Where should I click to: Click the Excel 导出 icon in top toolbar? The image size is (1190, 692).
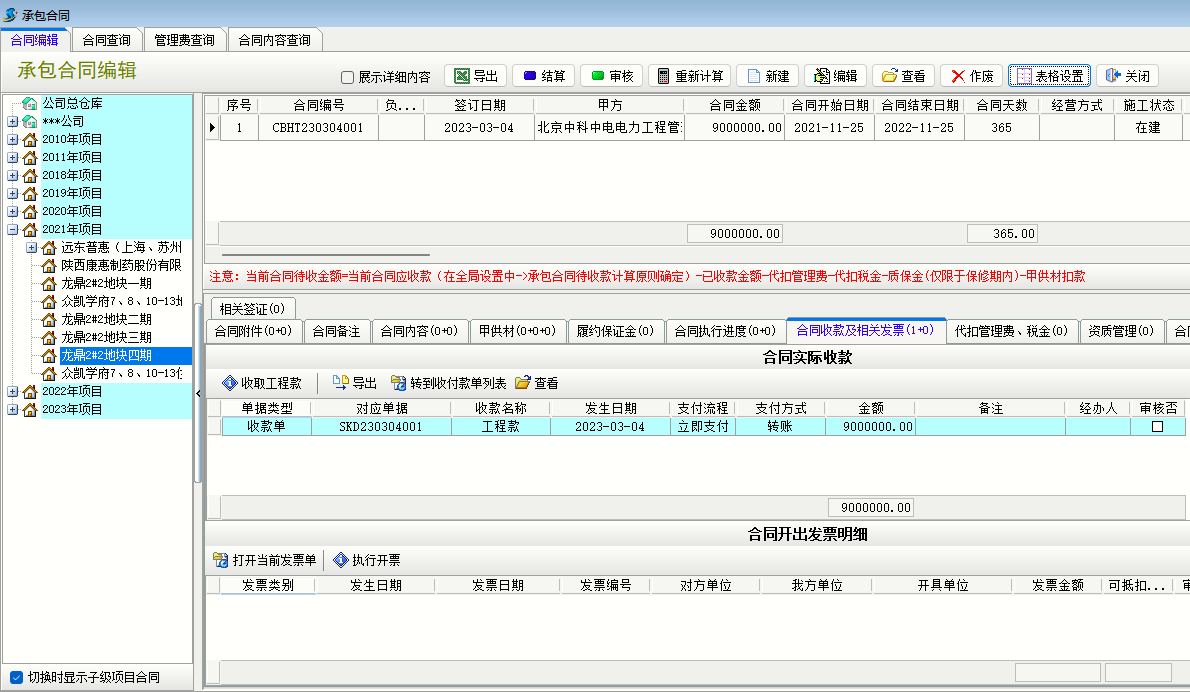[x=462, y=76]
